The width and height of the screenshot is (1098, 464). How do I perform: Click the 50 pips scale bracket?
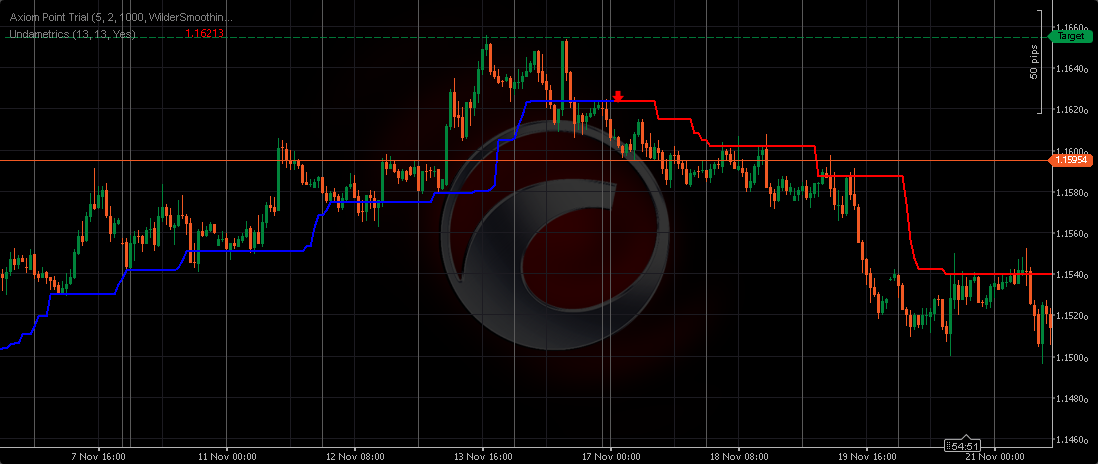[x=1038, y=62]
